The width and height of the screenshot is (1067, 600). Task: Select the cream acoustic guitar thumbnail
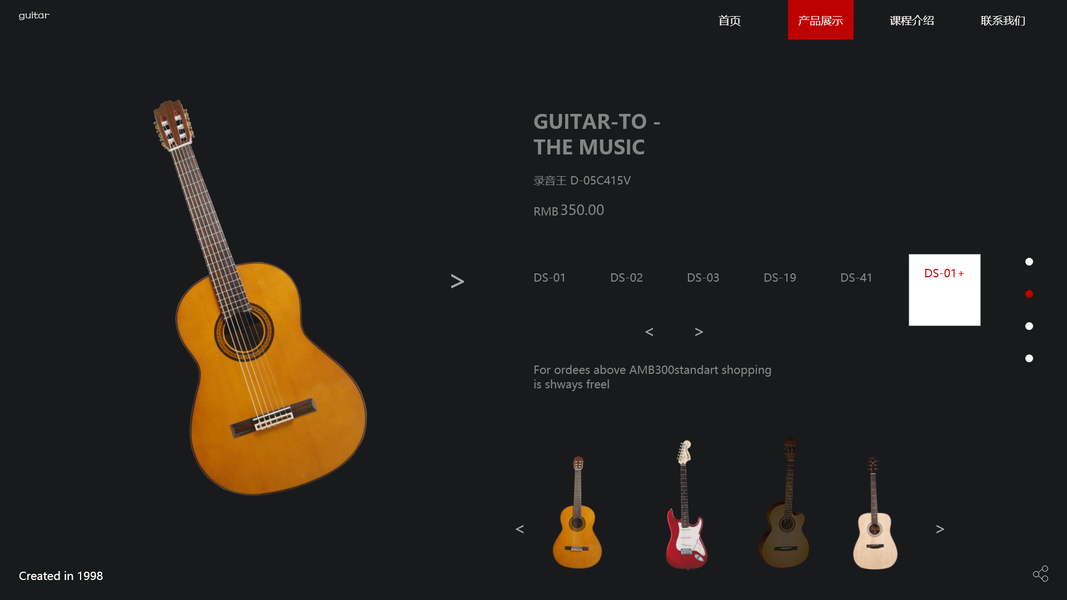click(874, 513)
